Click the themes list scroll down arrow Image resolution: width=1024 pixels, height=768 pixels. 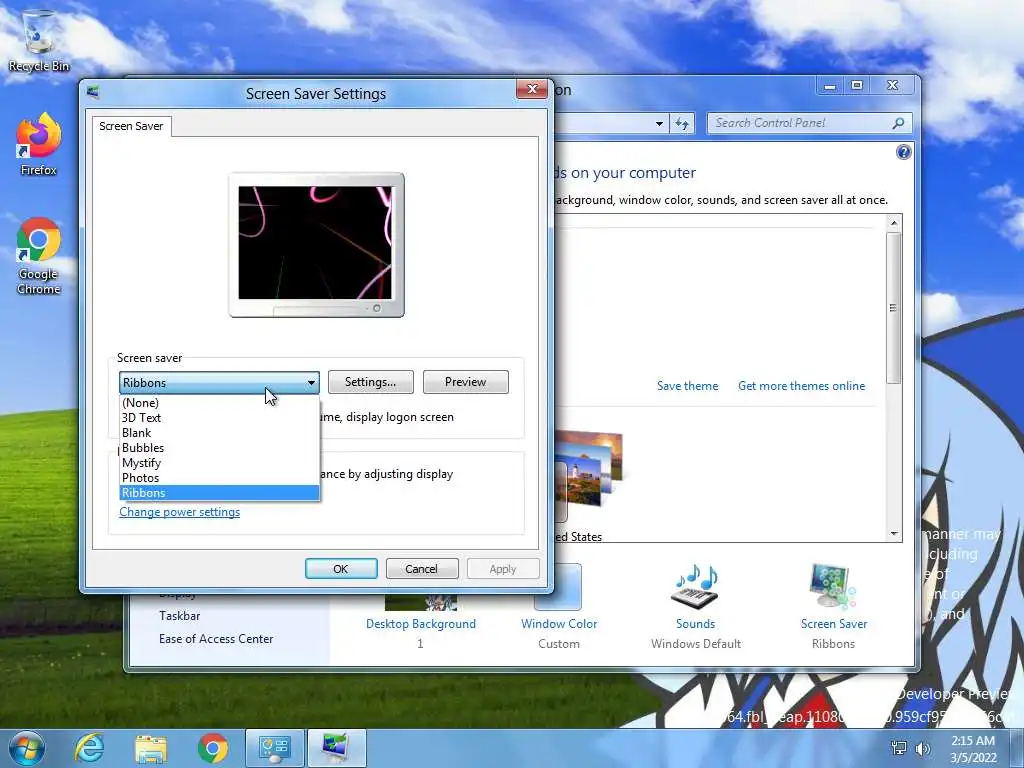(x=894, y=534)
